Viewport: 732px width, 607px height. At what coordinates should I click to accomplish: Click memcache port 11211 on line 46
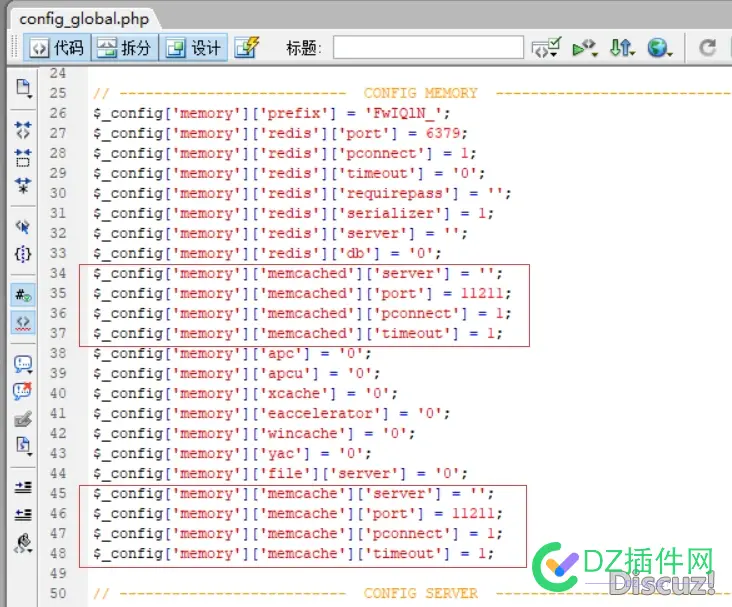[473, 514]
